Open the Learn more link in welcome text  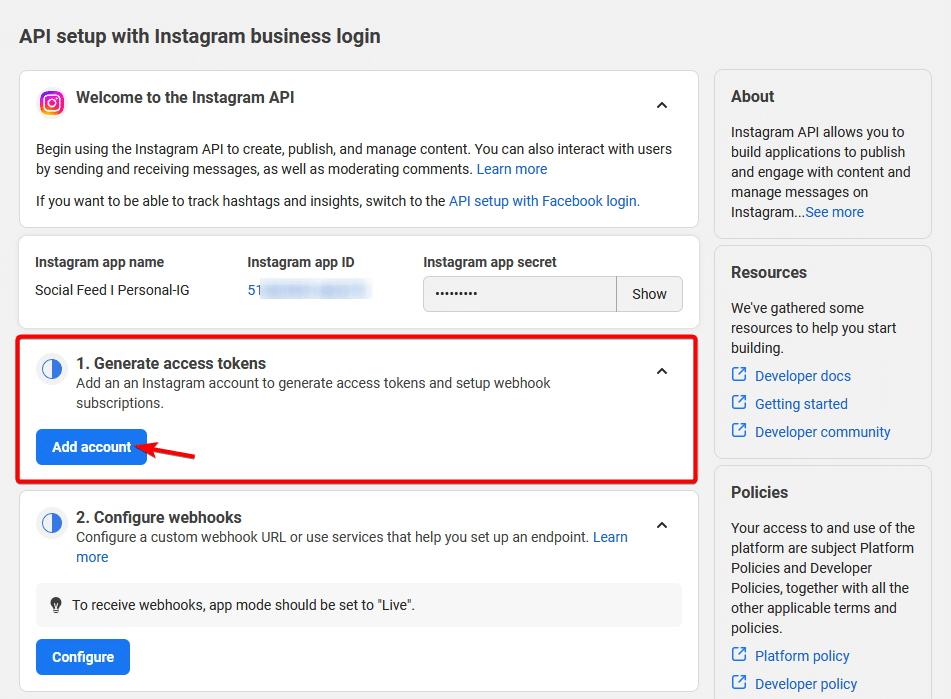(511, 169)
